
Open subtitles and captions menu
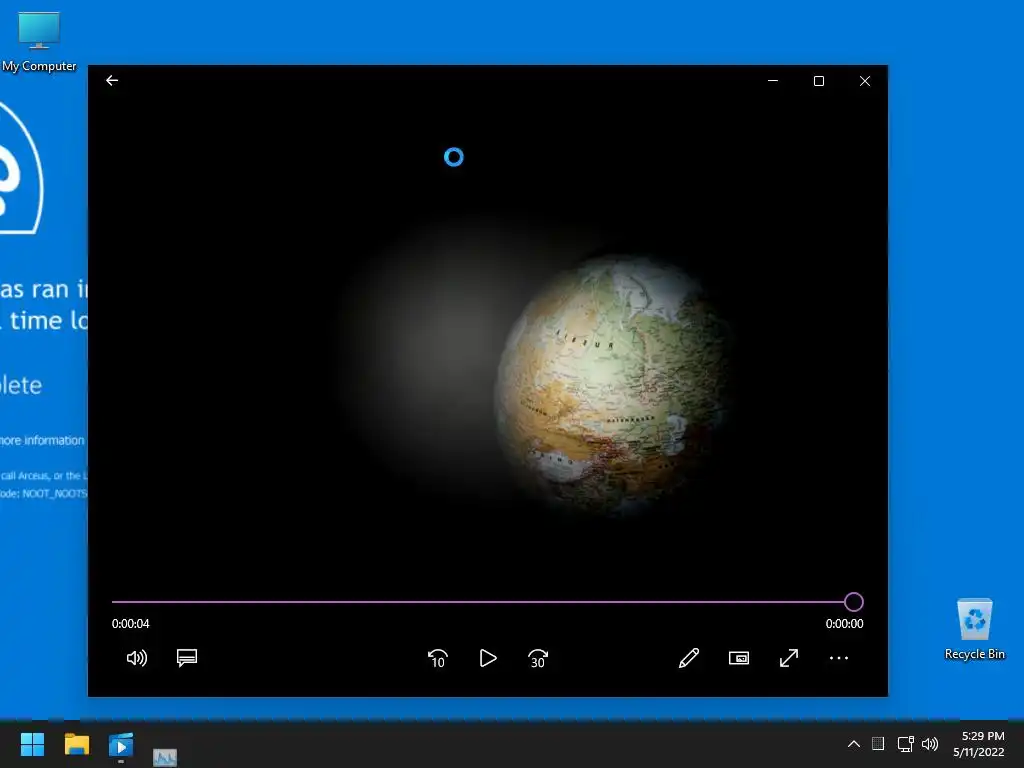coord(187,658)
